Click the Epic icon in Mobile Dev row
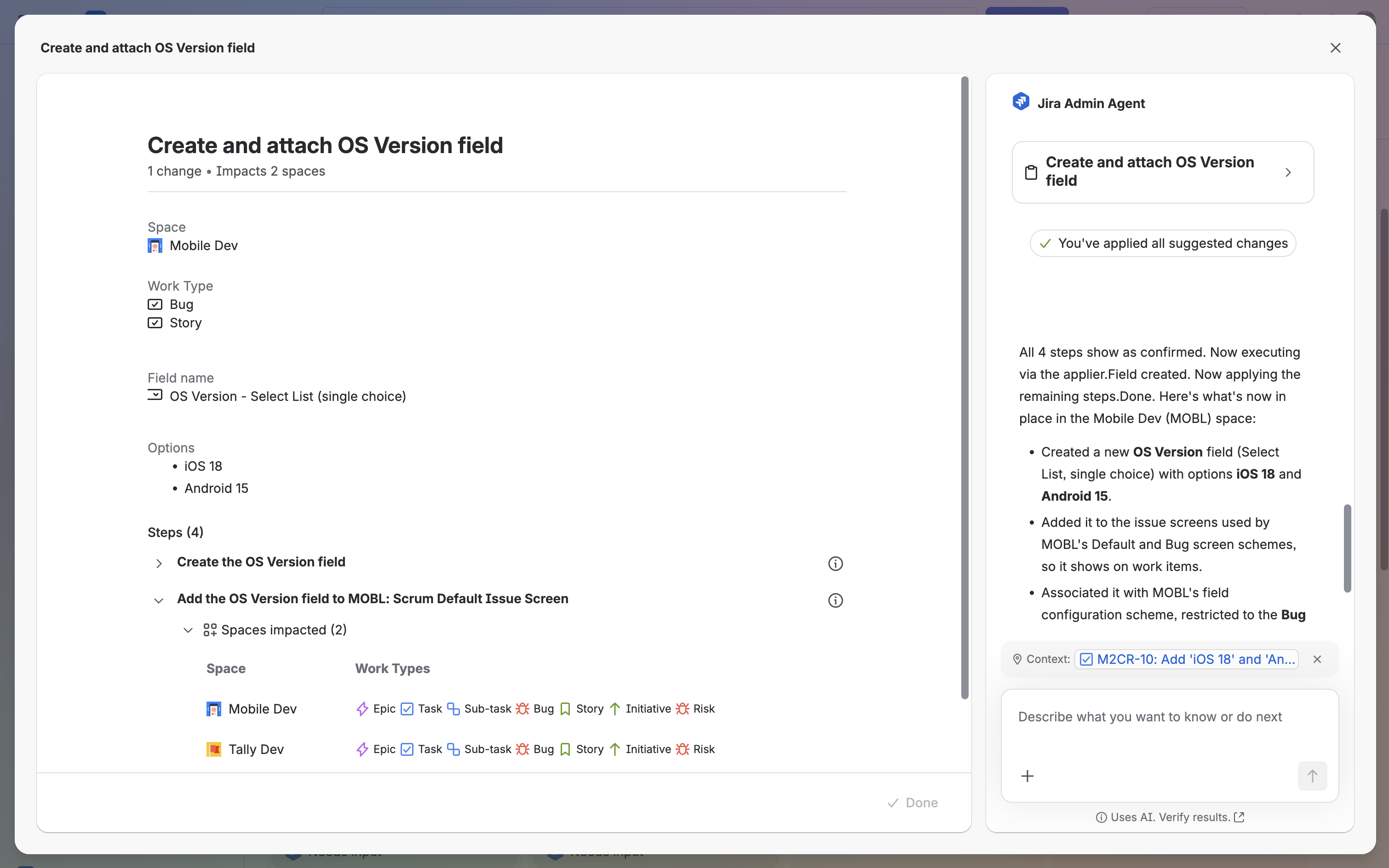 (362, 709)
